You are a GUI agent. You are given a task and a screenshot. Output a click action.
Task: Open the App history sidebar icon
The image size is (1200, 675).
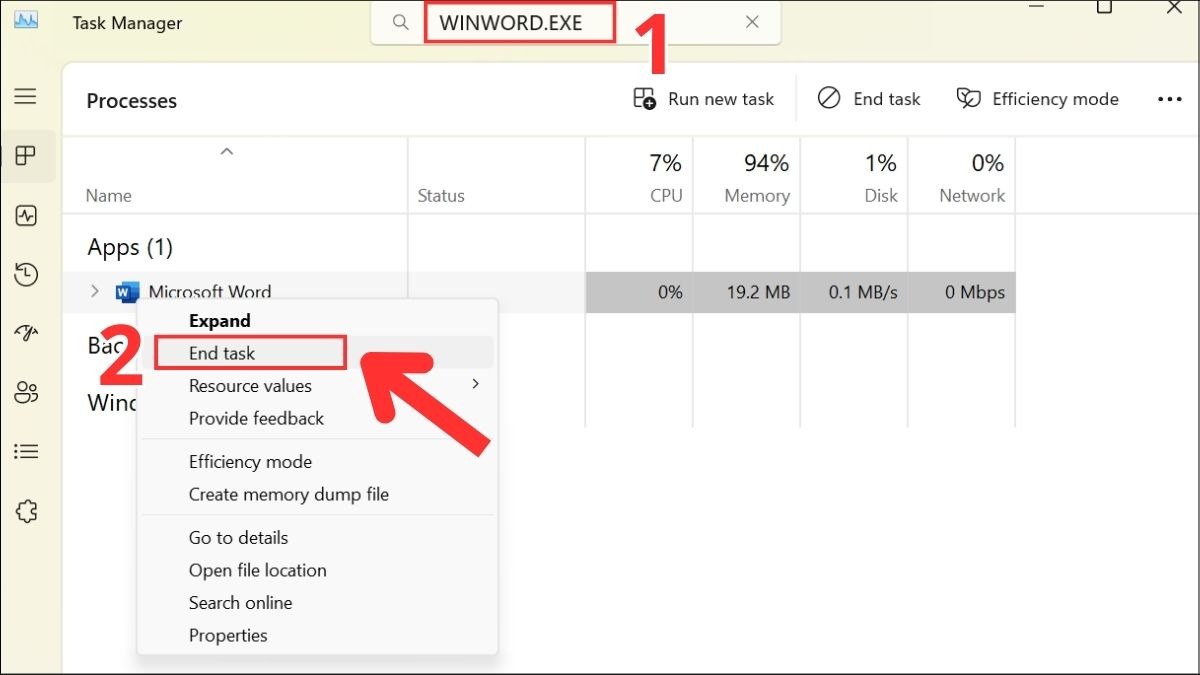(25, 274)
